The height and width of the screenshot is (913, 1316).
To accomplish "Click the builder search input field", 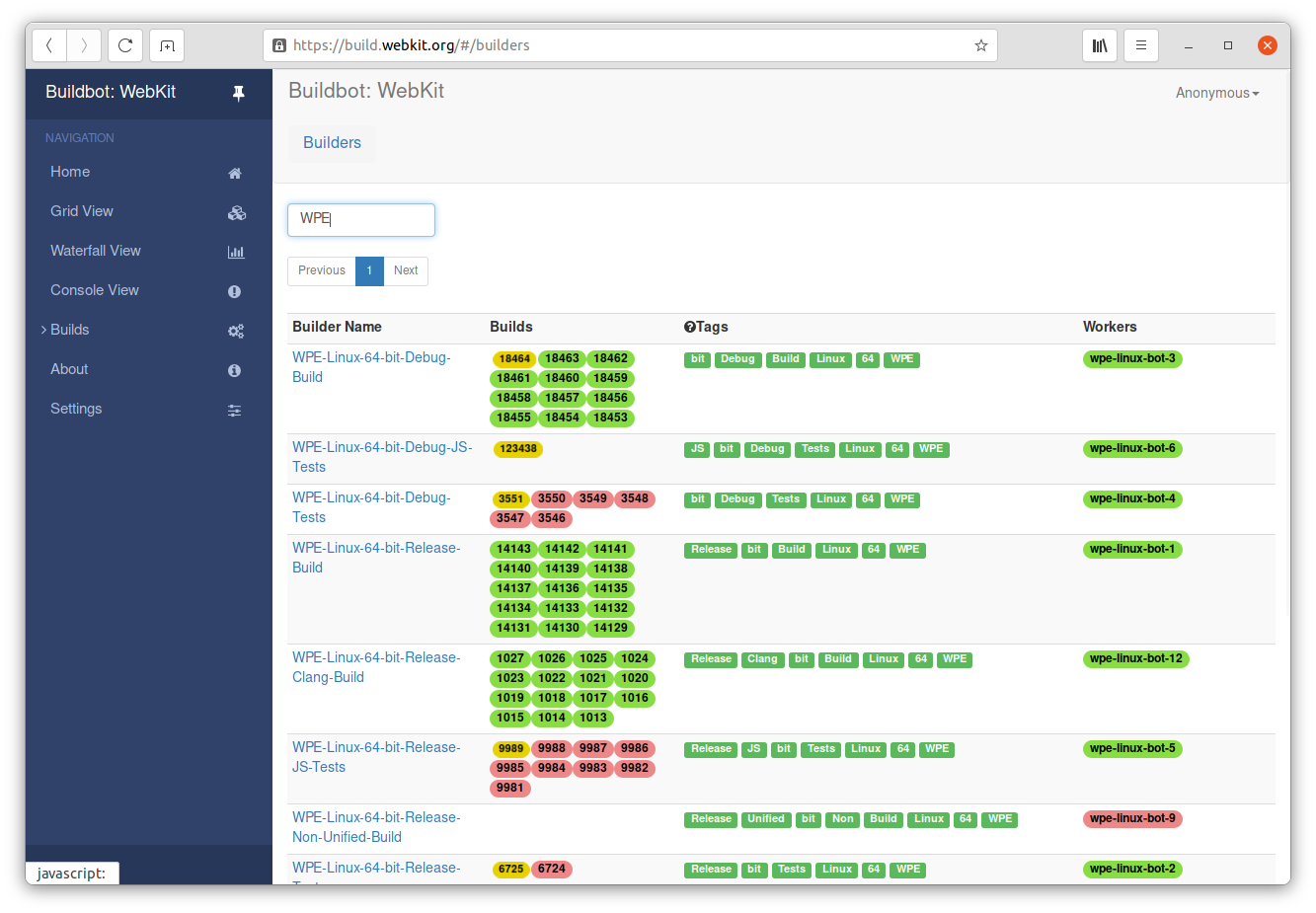I will tap(361, 219).
